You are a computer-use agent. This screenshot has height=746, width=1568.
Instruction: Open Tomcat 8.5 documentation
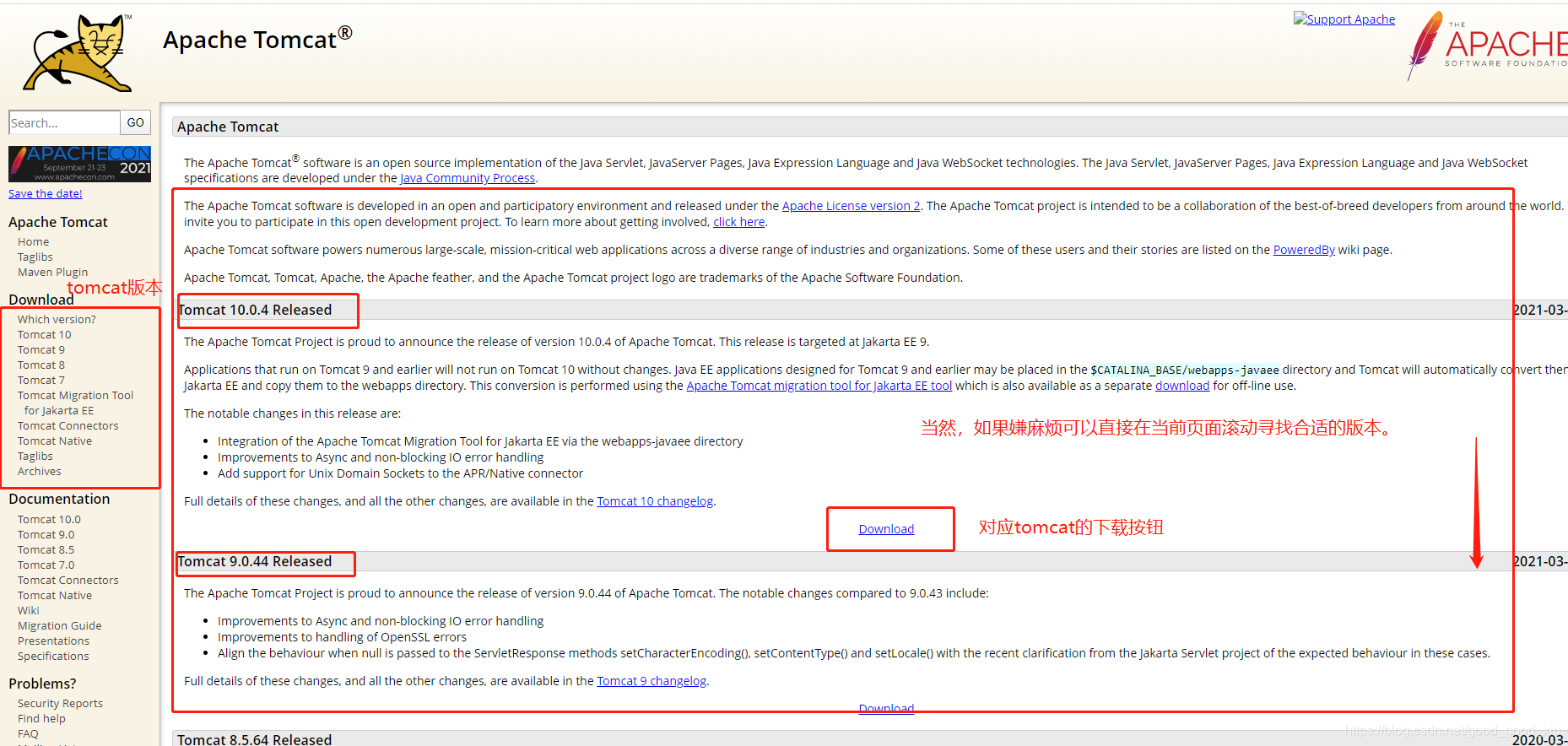[x=46, y=549]
